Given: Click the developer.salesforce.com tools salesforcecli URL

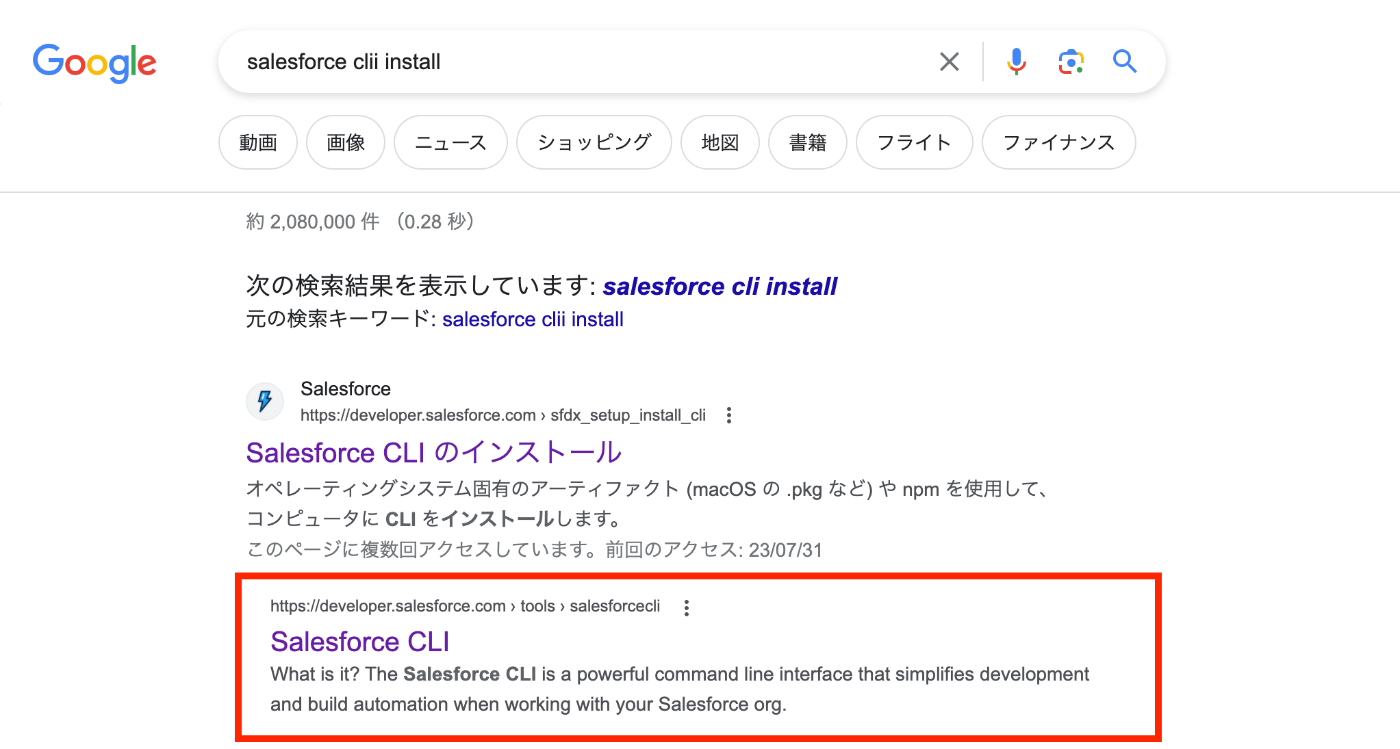Looking at the screenshot, I should (465, 607).
